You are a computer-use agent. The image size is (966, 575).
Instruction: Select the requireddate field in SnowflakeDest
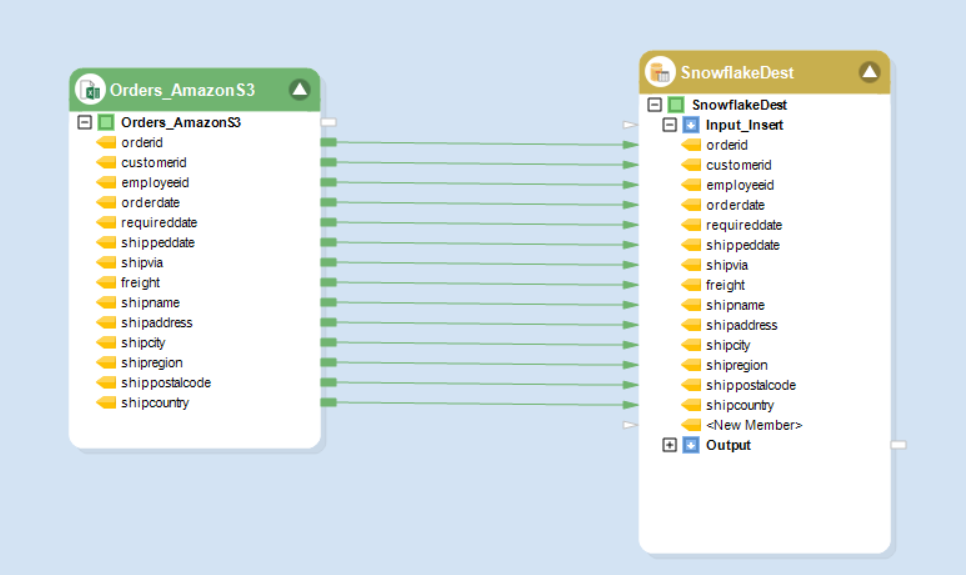pyautogui.click(x=743, y=225)
